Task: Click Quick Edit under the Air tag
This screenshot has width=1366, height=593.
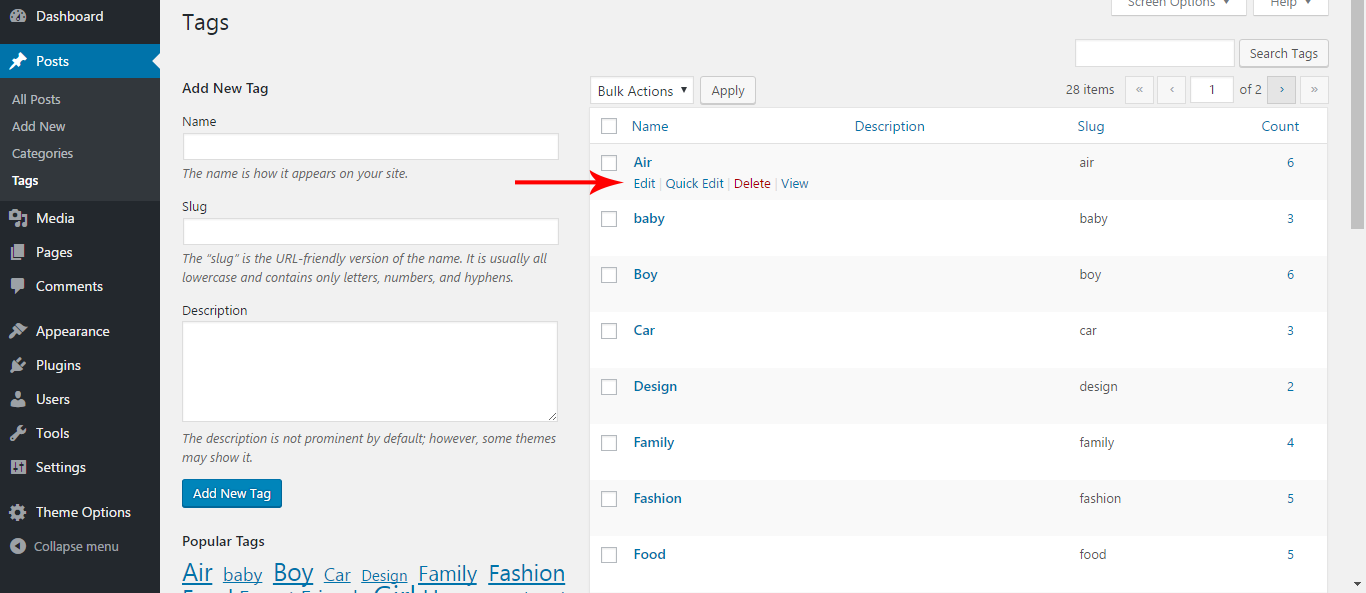Action: pyautogui.click(x=694, y=183)
